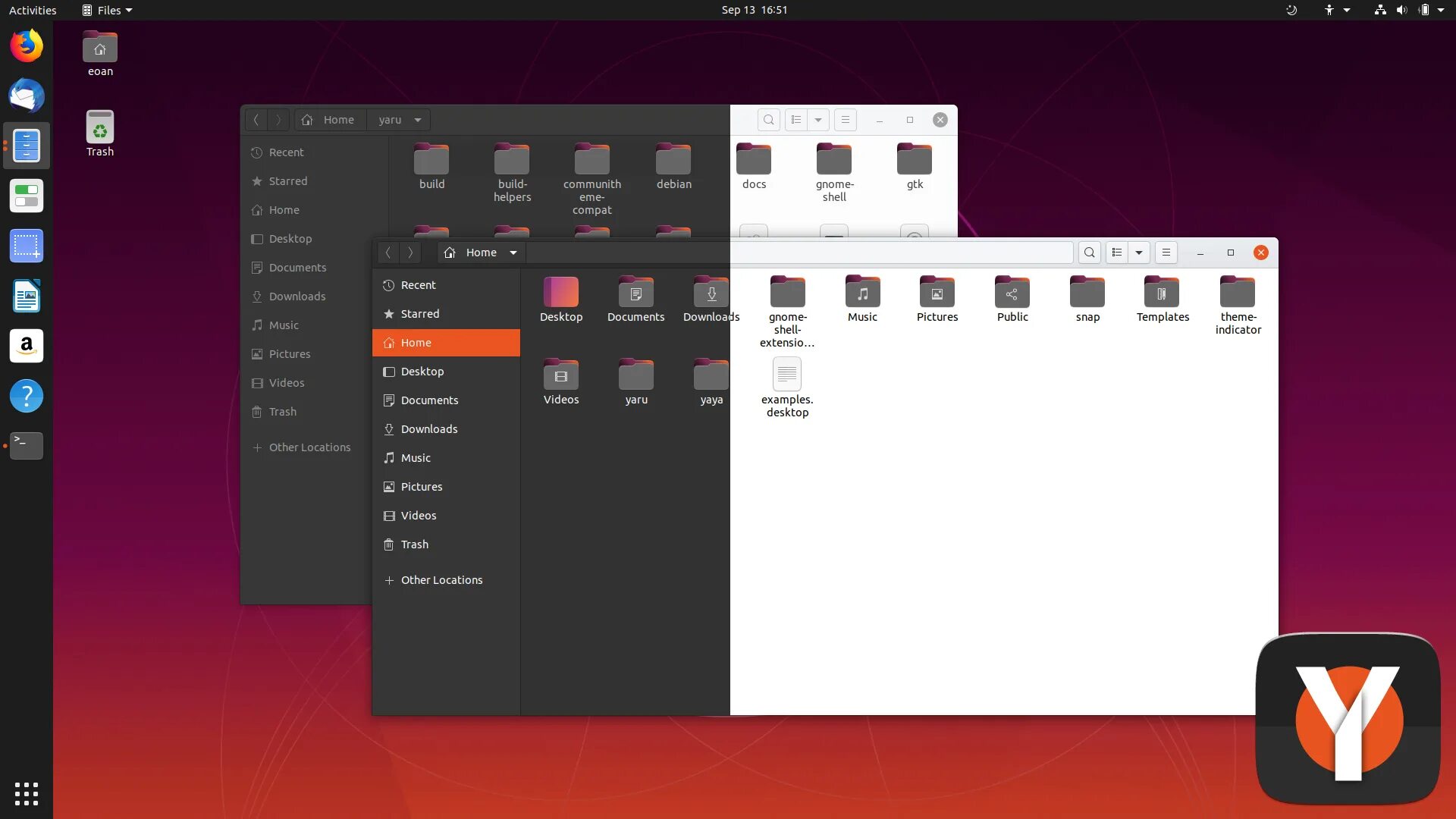
Task: Open the Music folder icon
Action: (862, 293)
